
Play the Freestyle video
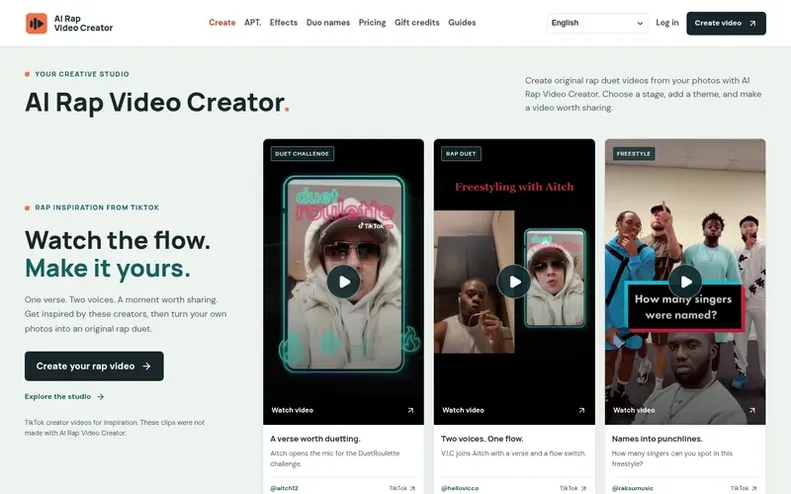[x=685, y=282]
